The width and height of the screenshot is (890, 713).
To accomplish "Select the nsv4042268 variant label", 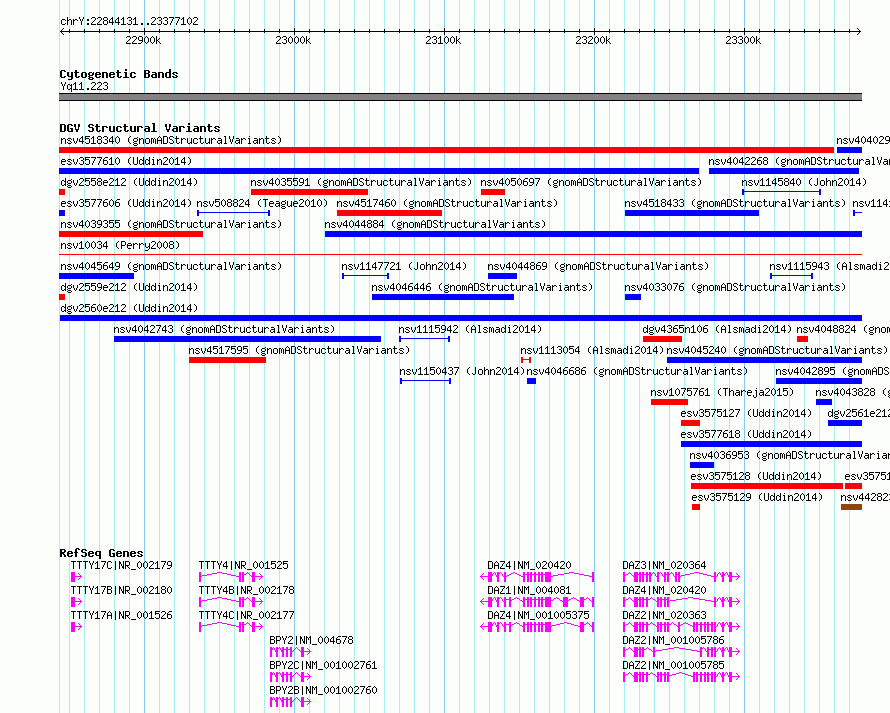I will 799,161.
